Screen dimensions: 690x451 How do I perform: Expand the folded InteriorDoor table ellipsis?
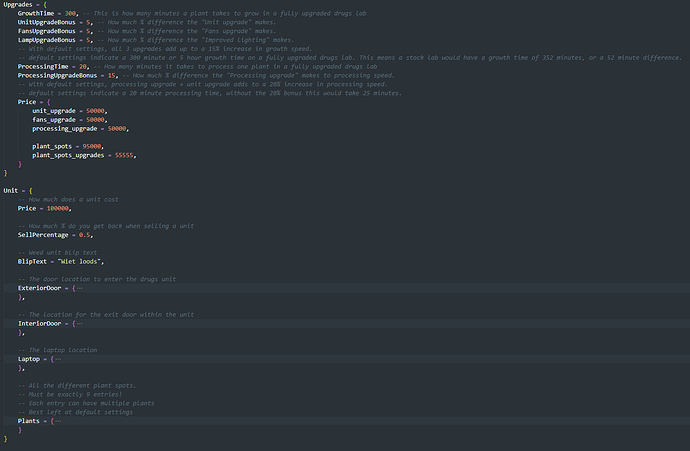pos(78,324)
